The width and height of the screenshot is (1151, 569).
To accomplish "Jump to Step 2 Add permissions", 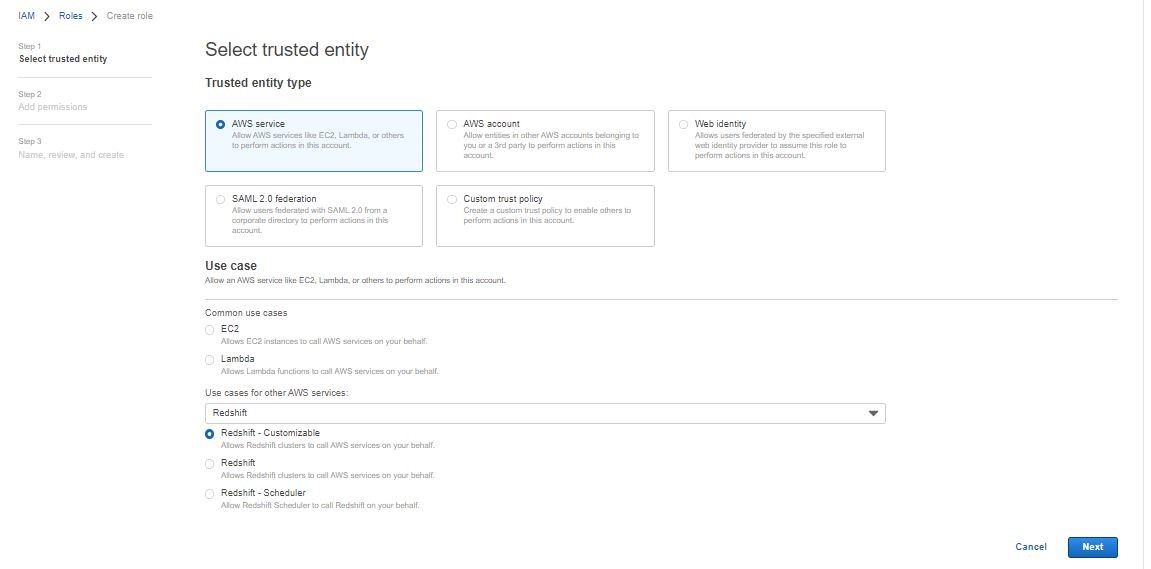I will (52, 107).
